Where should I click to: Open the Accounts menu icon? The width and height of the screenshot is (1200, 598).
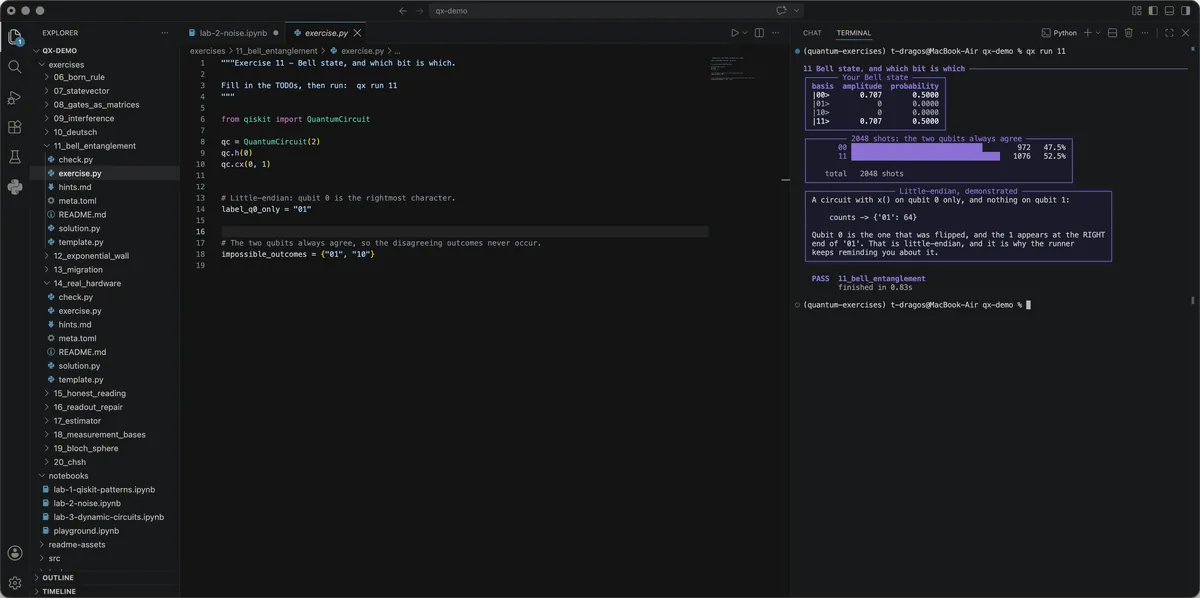pos(15,552)
